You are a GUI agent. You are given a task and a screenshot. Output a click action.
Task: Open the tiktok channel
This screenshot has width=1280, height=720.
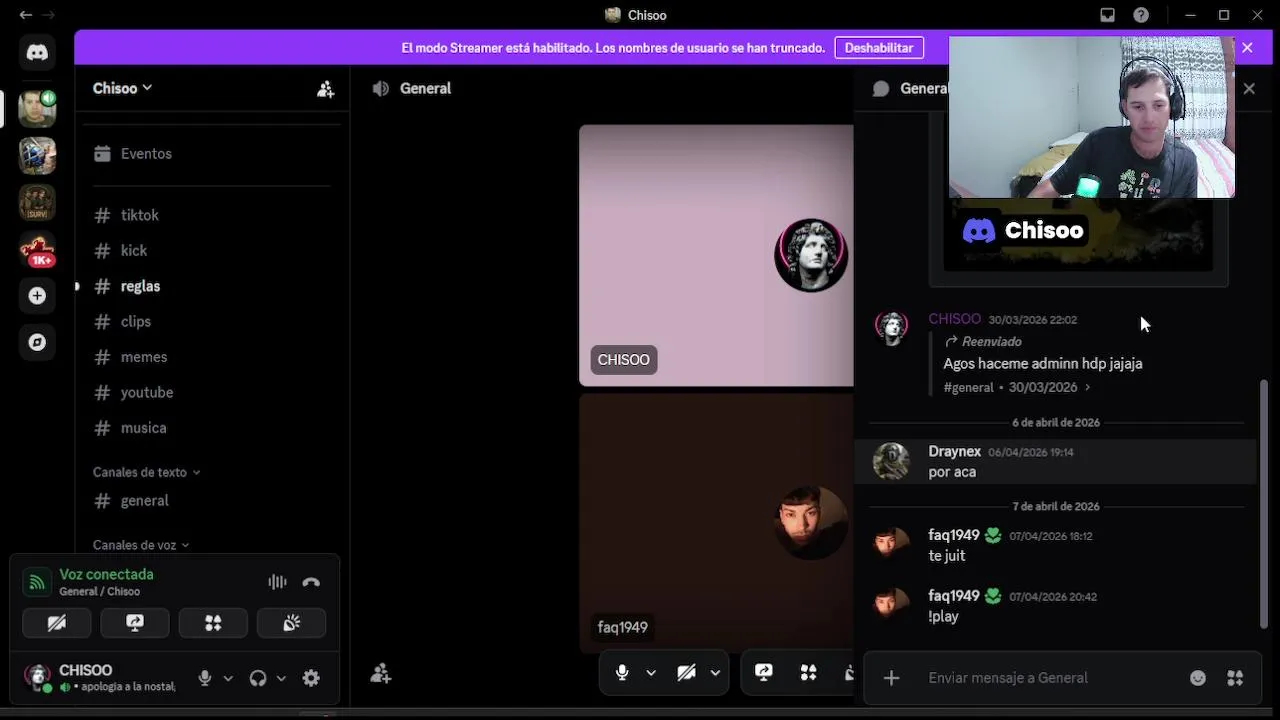[x=211, y=215]
